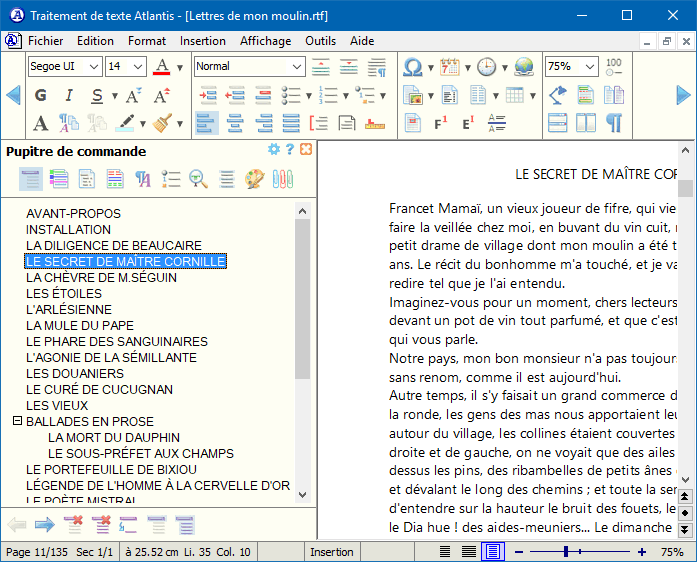Increase paragraph indent
Viewport: 697px width, 562px height.
pos(208,95)
